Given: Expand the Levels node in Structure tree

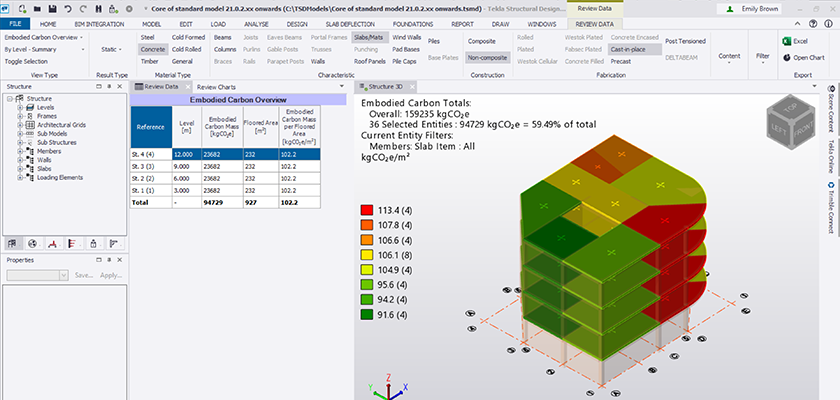Looking at the screenshot, I should point(20,107).
